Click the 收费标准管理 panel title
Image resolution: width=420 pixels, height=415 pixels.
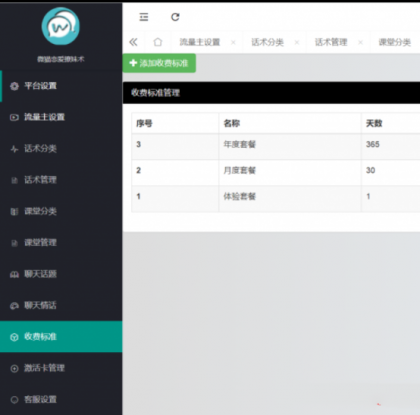pyautogui.click(x=155, y=93)
